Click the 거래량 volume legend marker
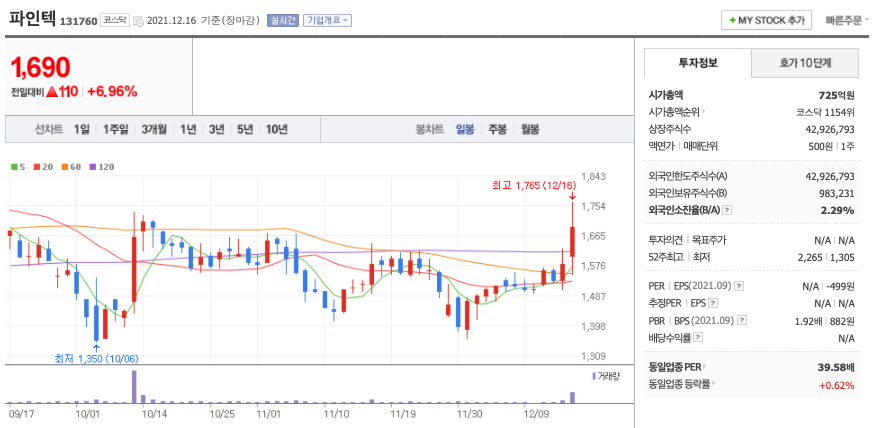874x428 pixels. [594, 376]
